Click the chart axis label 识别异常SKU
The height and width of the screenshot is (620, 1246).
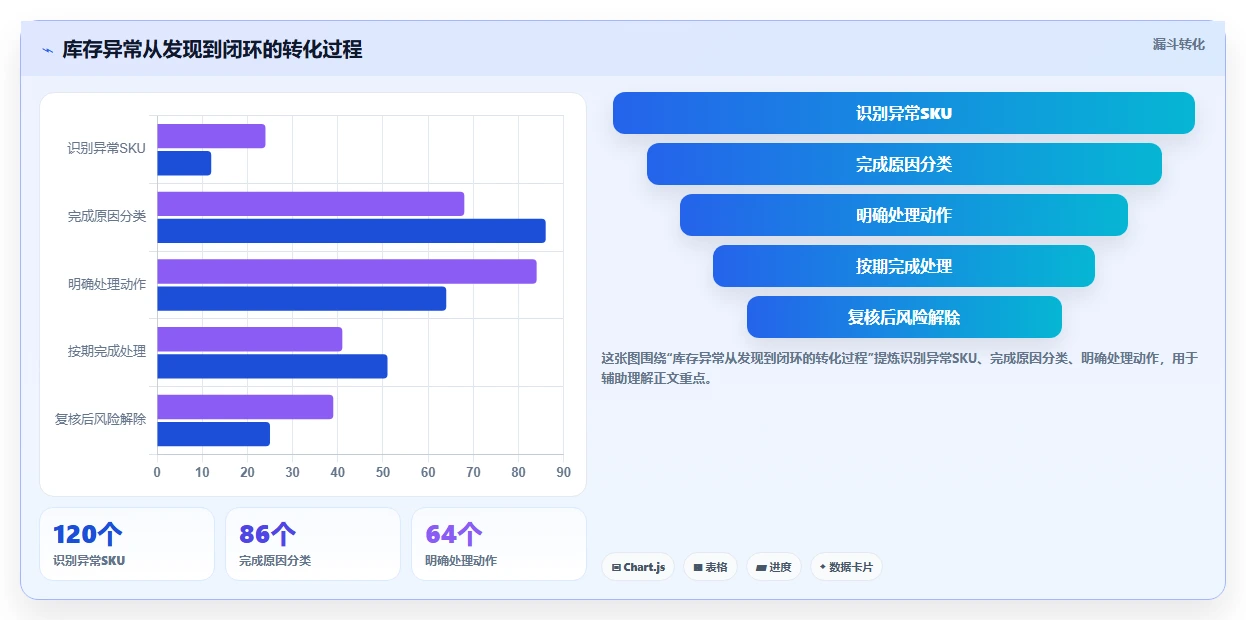[x=107, y=148]
